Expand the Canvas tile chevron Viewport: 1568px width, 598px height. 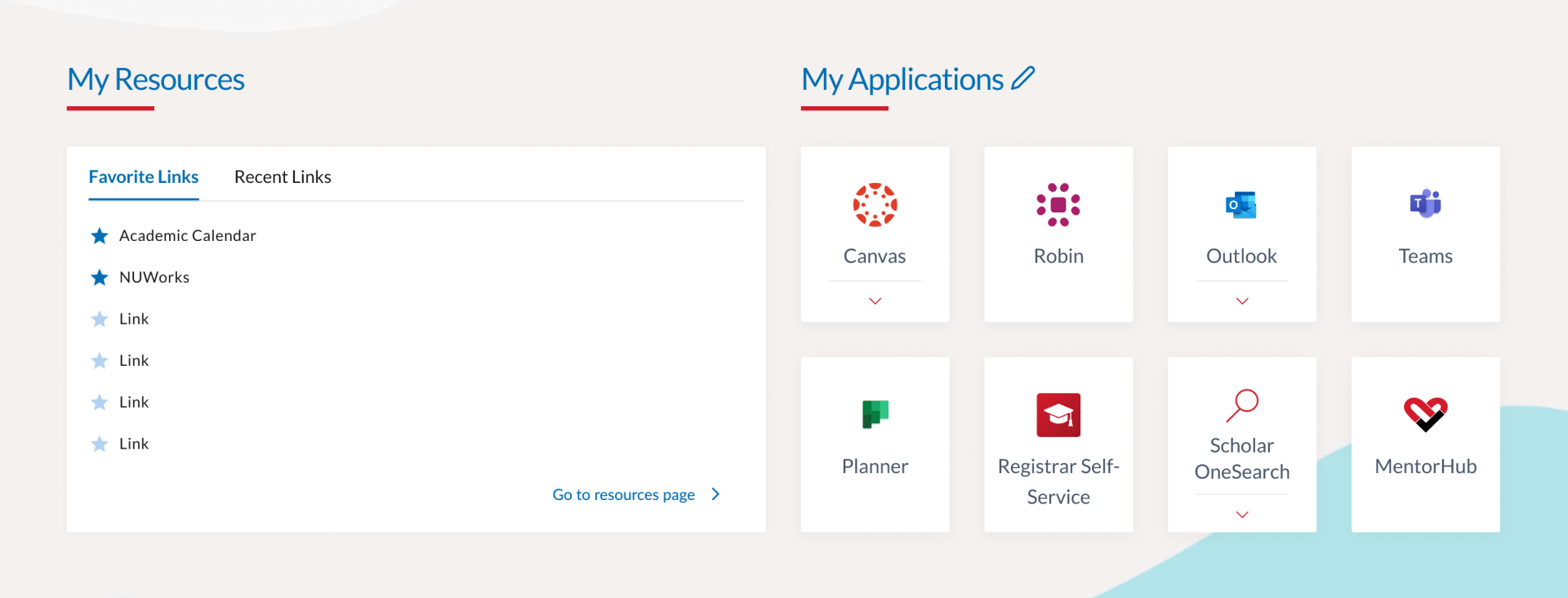point(875,301)
